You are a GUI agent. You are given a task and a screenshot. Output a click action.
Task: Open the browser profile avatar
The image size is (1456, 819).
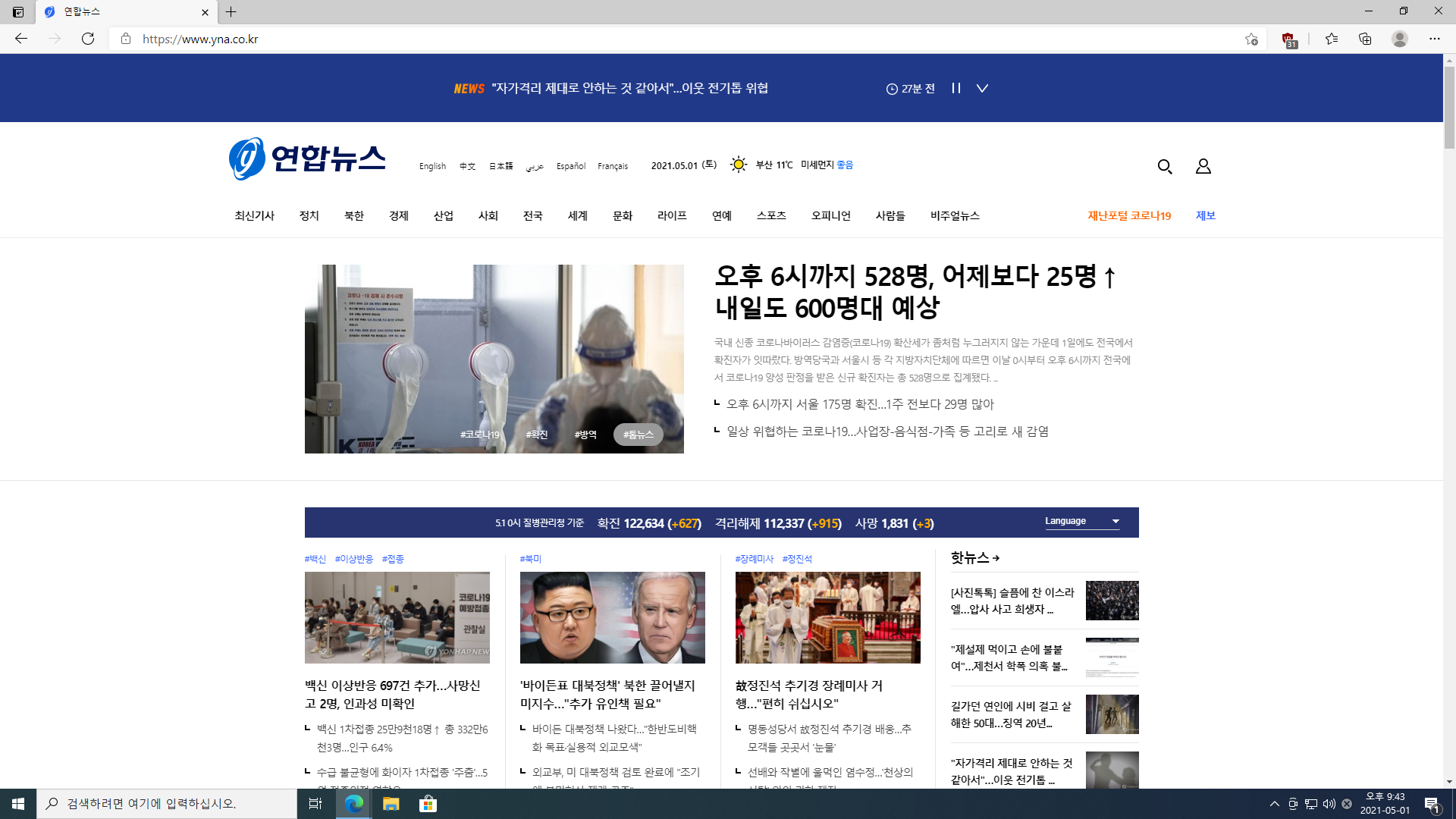pyautogui.click(x=1400, y=39)
